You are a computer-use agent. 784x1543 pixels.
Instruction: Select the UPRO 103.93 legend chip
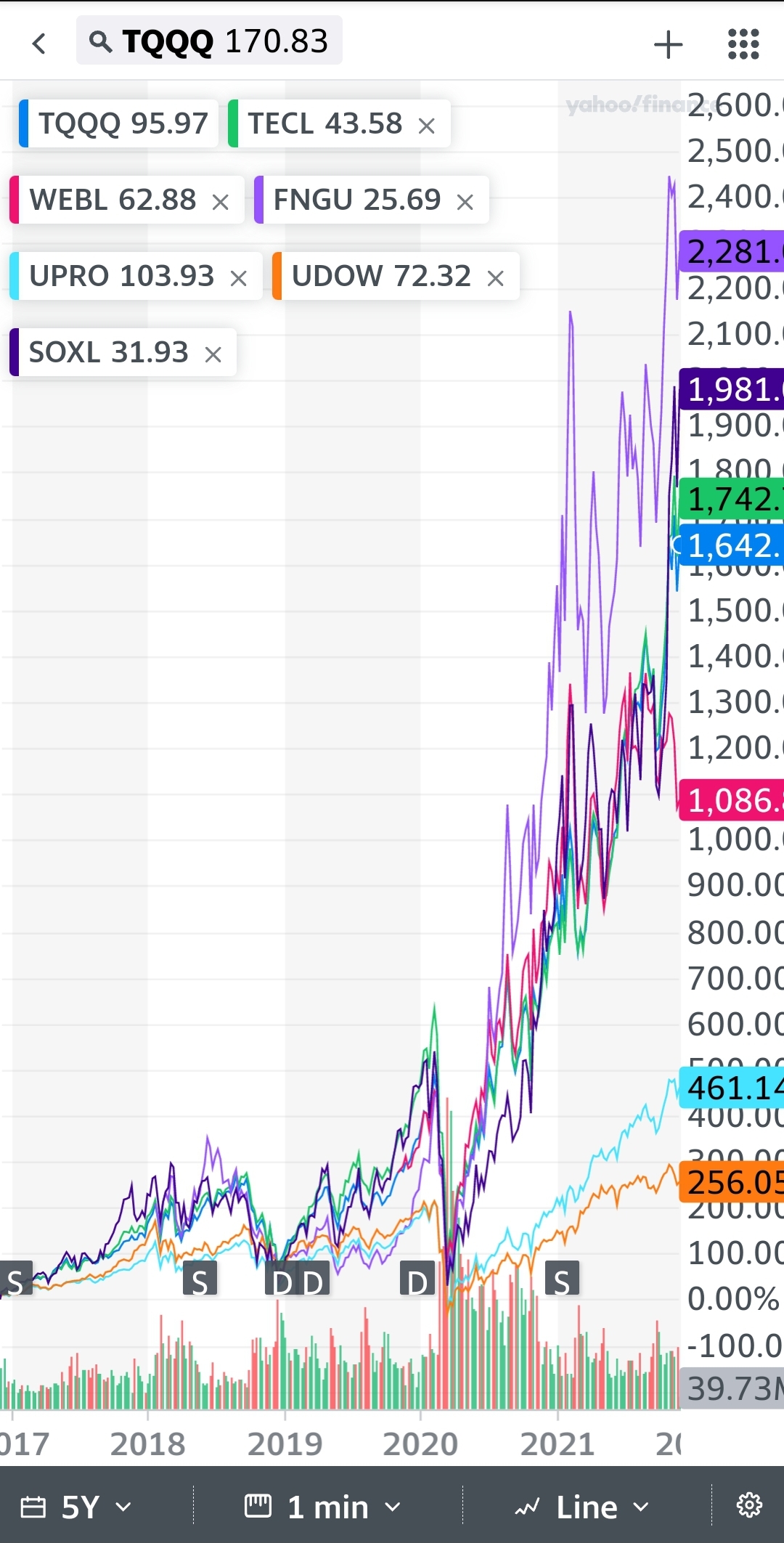click(136, 276)
